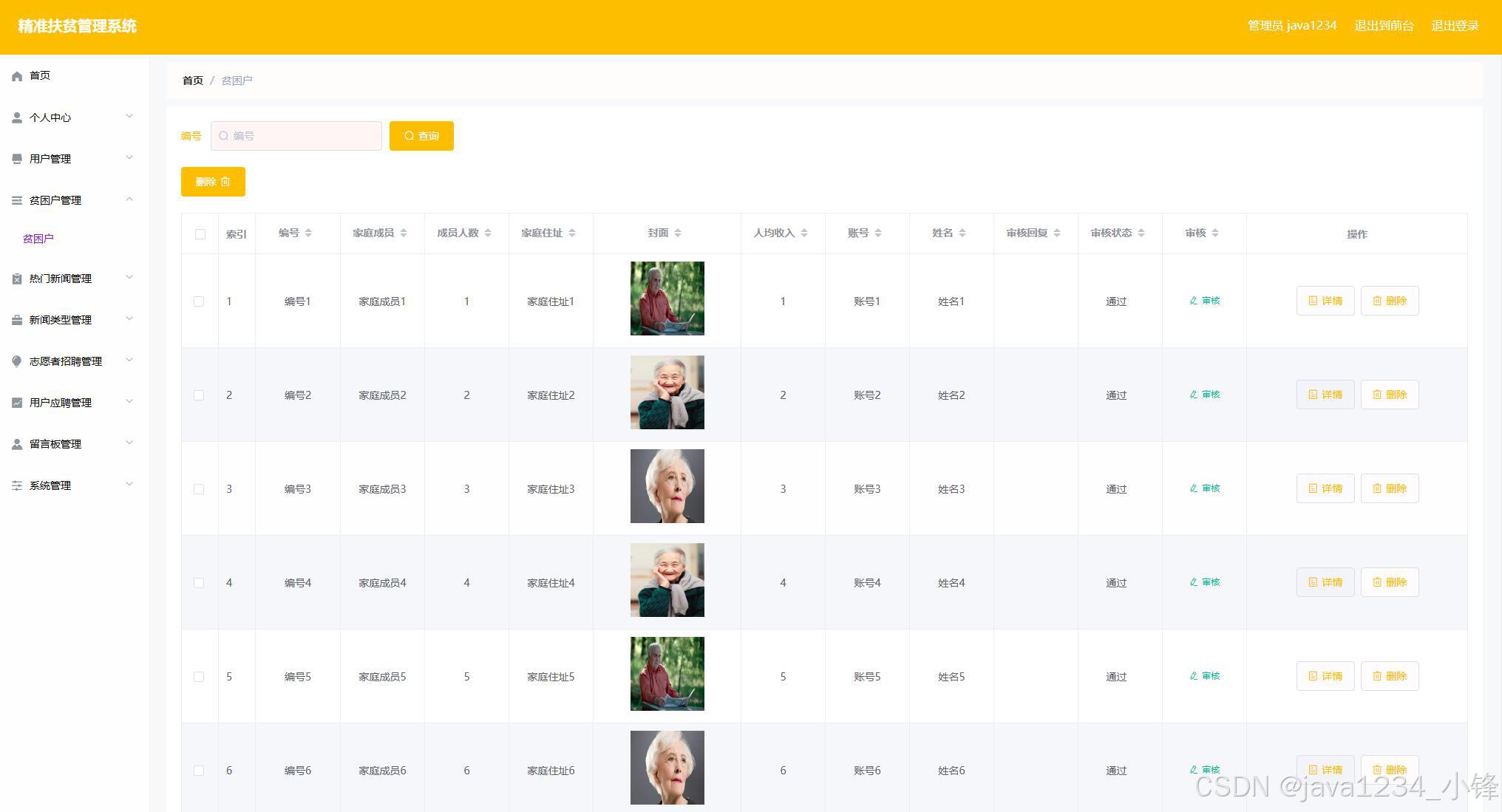Select the checkbox for row 编号3
The height and width of the screenshot is (812, 1502).
coord(199,489)
